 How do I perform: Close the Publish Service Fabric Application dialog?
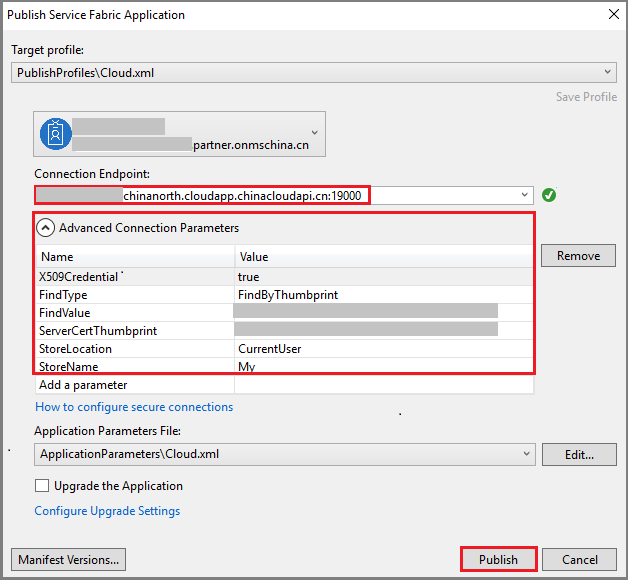tap(614, 14)
